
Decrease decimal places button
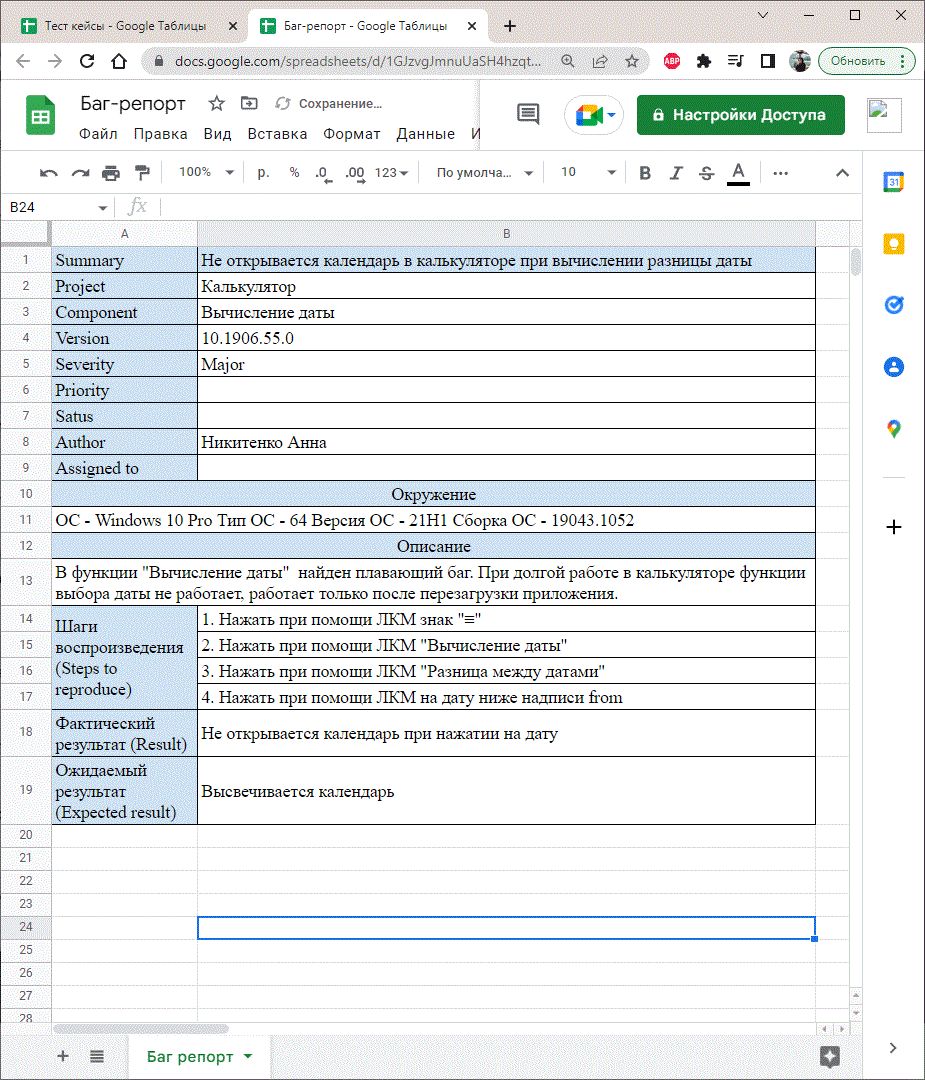tap(324, 173)
